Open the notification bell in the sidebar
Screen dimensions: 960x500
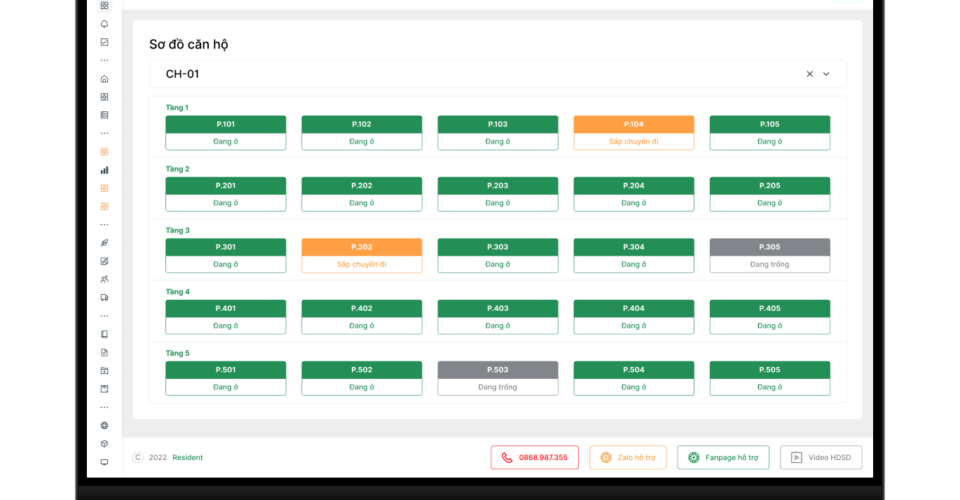pos(104,24)
